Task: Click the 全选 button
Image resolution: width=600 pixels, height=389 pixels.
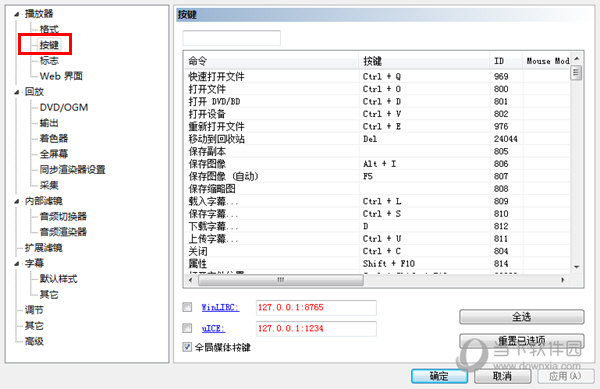Action: (522, 317)
